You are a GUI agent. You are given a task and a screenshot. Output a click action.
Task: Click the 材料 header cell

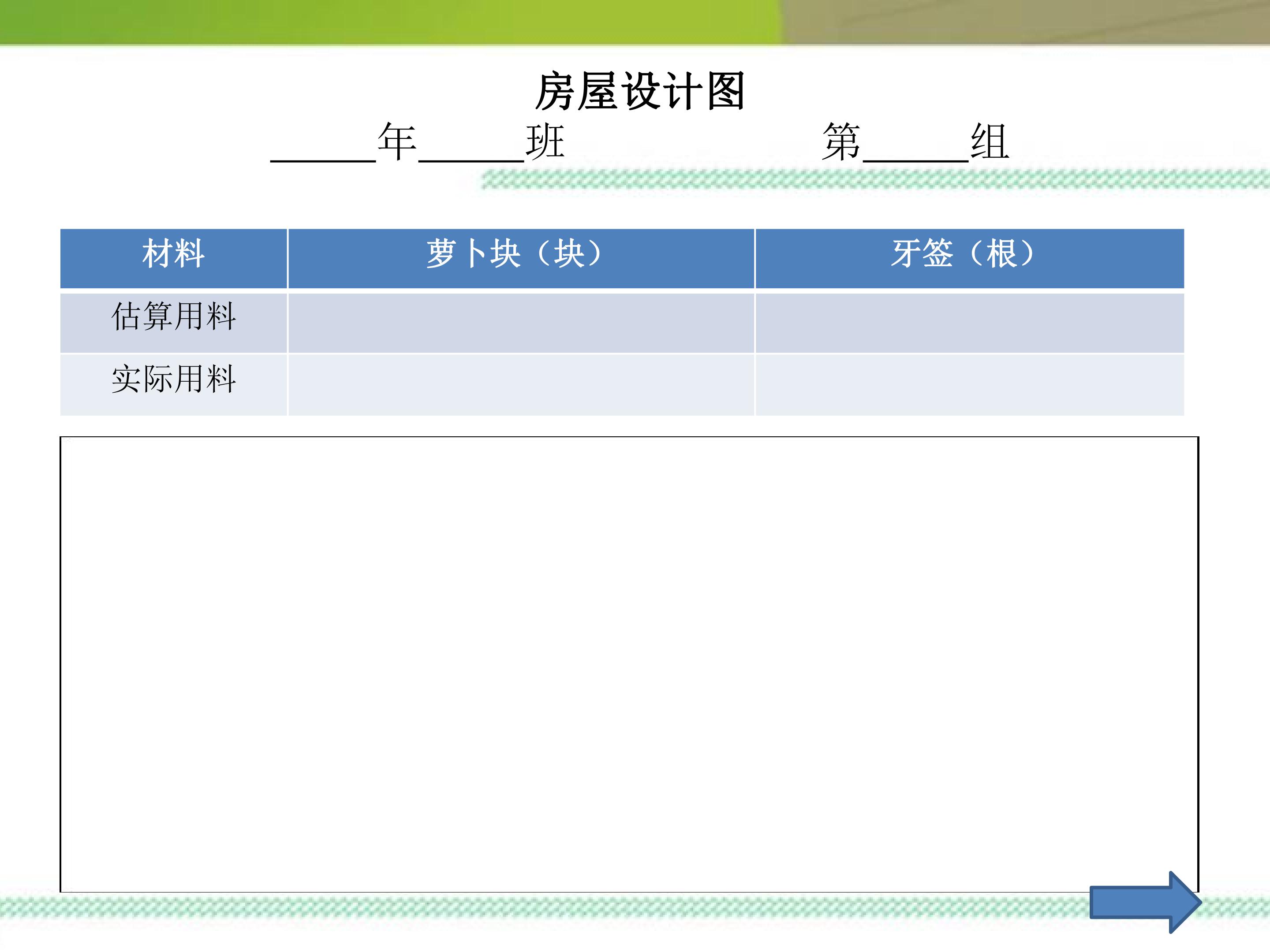click(x=173, y=258)
